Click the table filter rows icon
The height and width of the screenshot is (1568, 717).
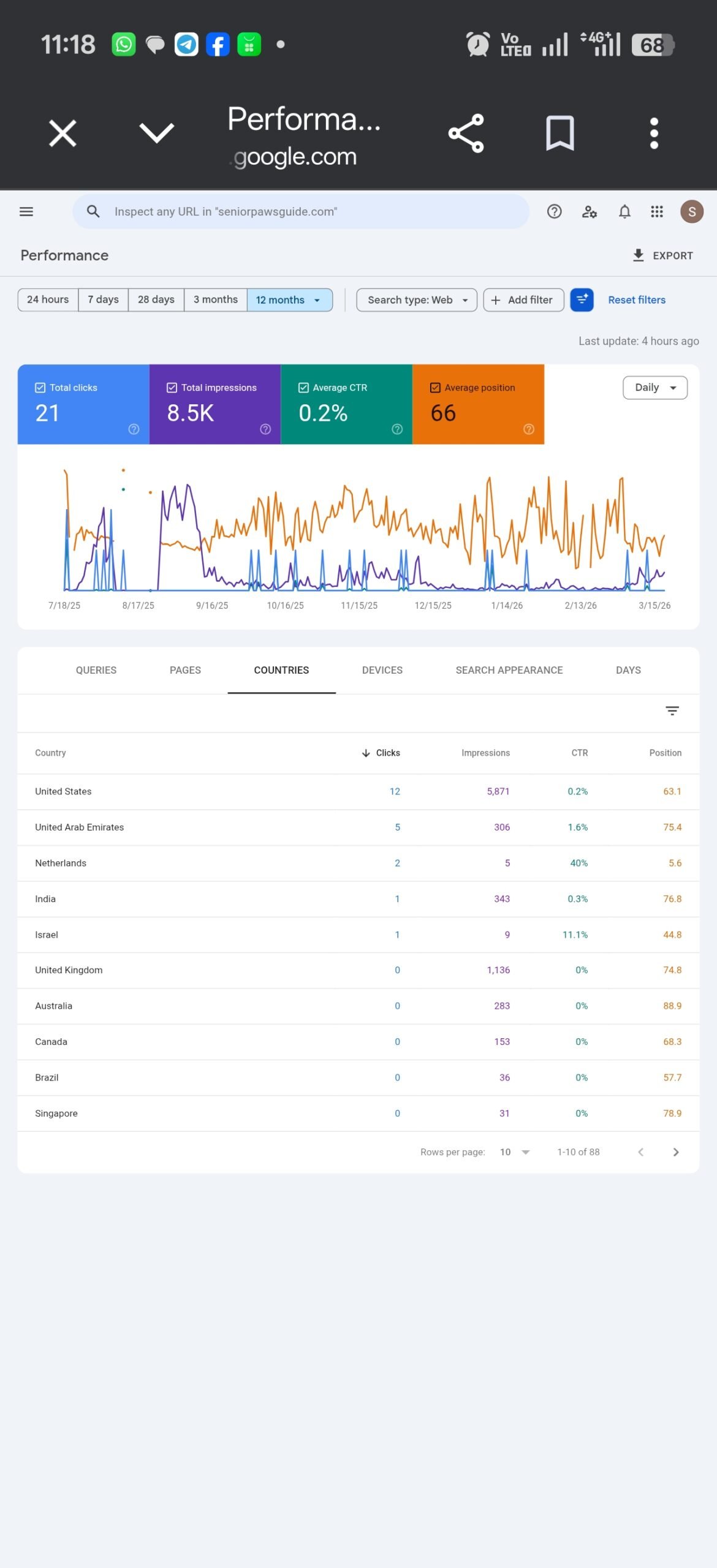672,710
